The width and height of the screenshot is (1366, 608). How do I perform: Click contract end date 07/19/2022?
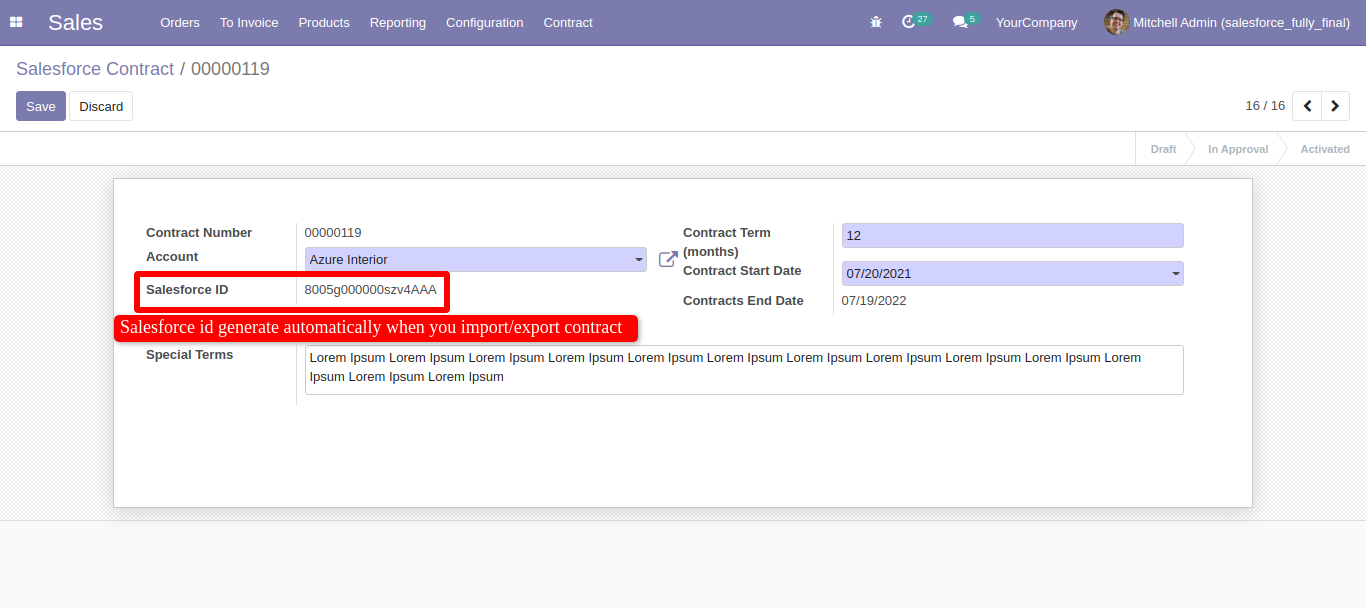[x=874, y=300]
